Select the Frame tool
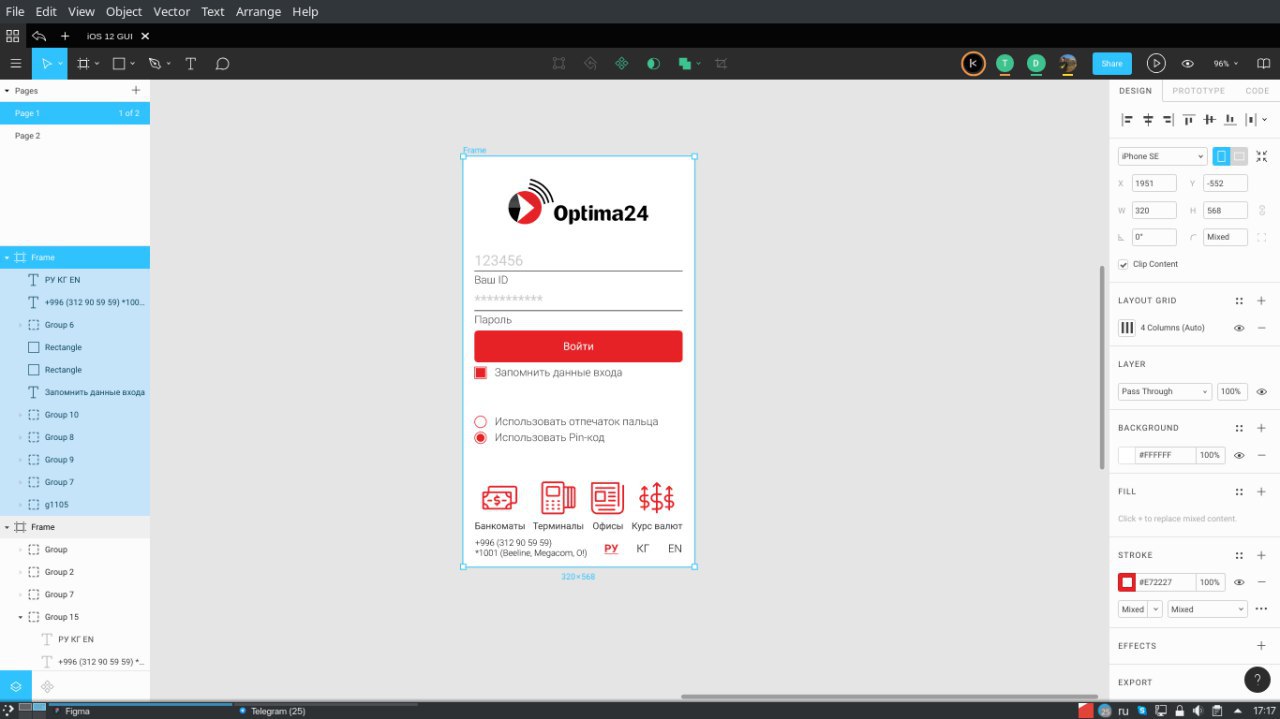The height and width of the screenshot is (719, 1280). point(83,63)
